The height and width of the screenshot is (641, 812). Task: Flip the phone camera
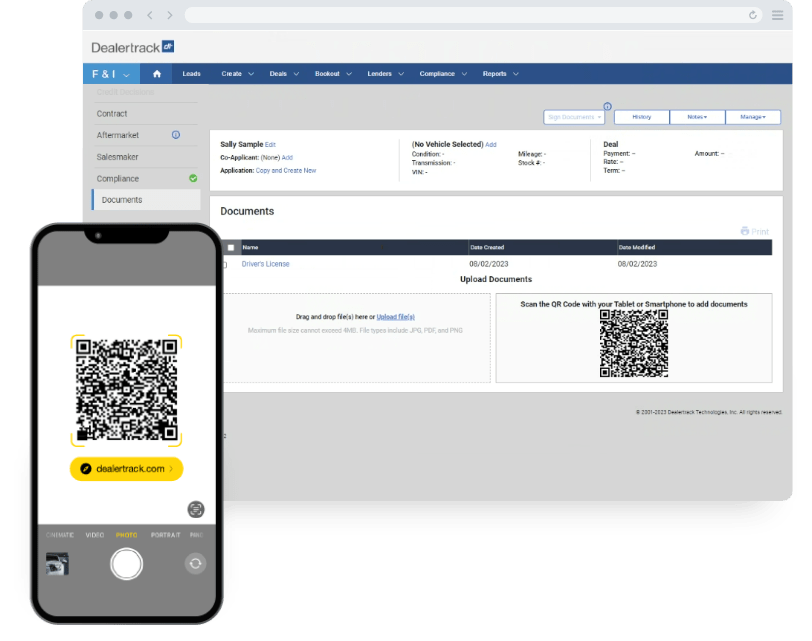pos(195,563)
